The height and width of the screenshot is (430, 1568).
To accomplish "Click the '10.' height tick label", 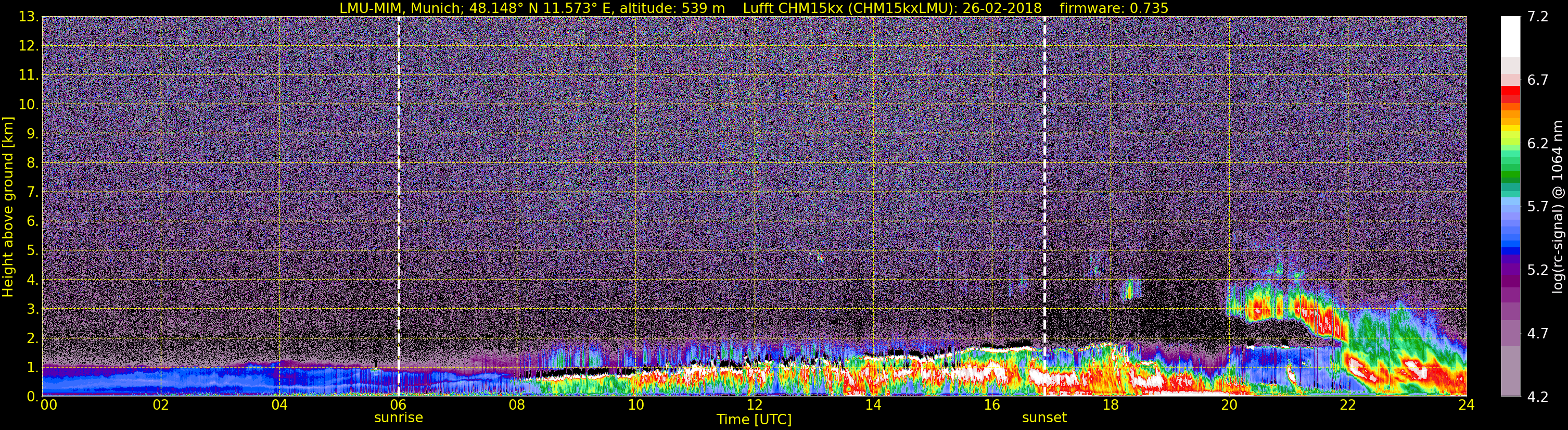I will [28, 104].
